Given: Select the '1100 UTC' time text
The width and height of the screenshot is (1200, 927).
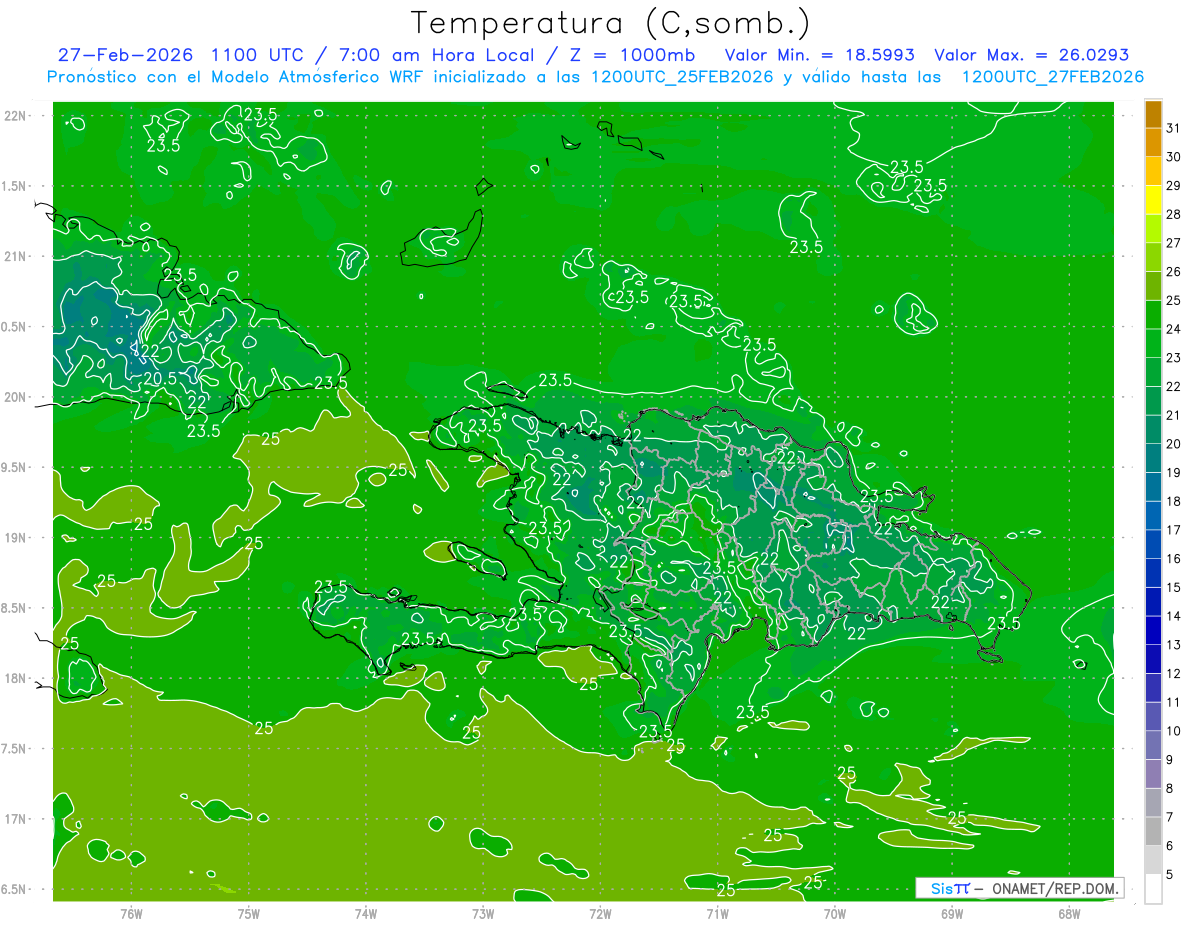Looking at the screenshot, I should tap(259, 54).
